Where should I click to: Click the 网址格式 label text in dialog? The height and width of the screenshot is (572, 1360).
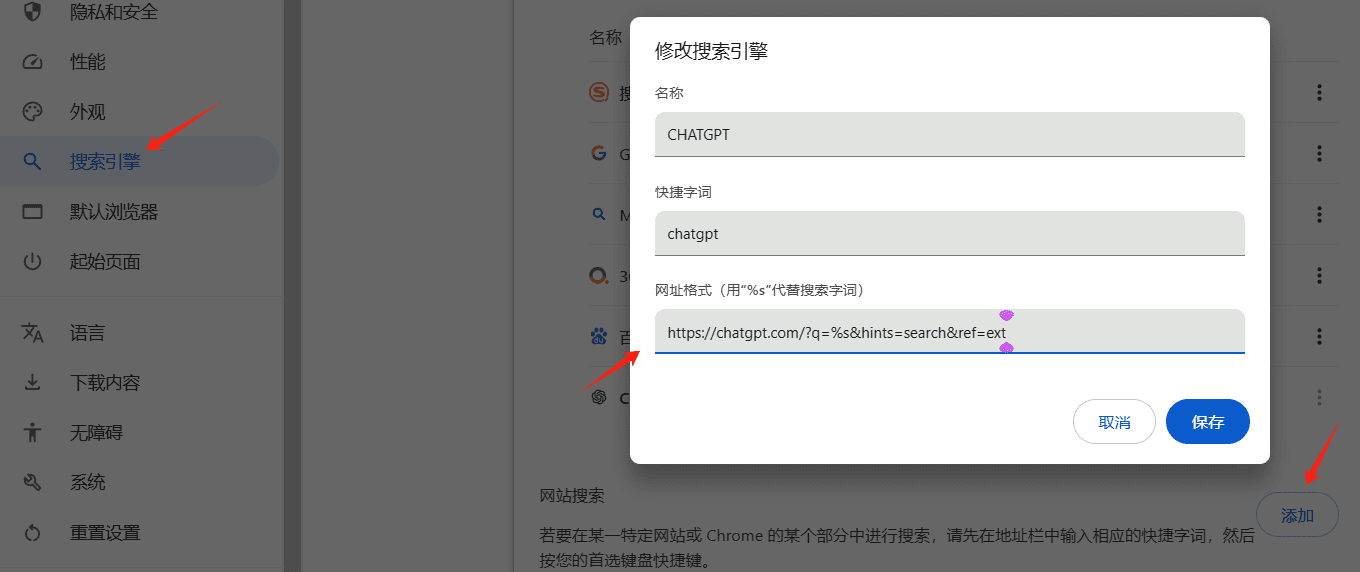point(759,290)
